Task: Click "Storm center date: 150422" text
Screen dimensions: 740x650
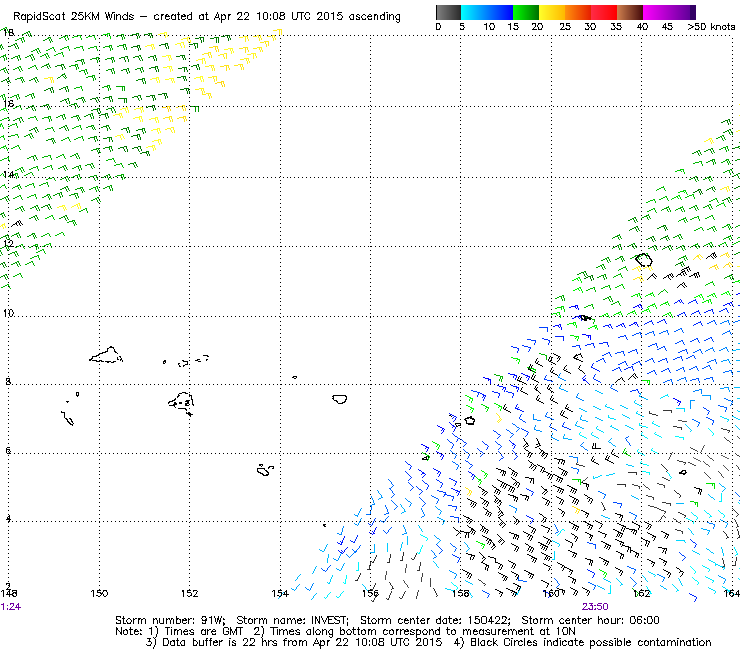Action: [x=435, y=620]
